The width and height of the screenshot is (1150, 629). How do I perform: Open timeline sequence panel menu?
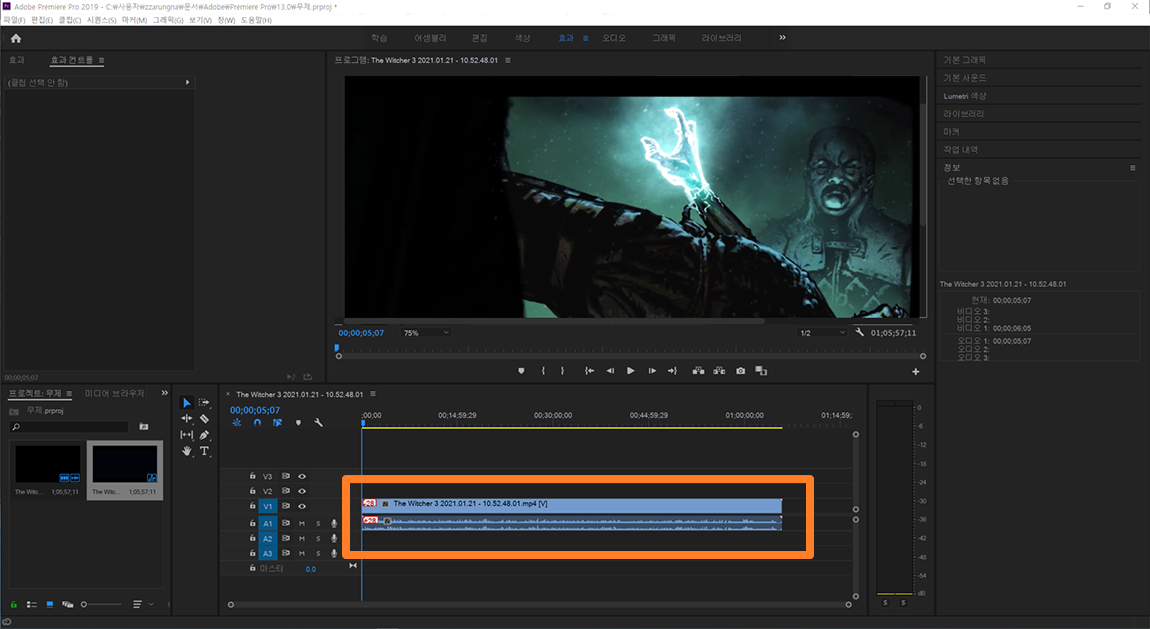[373, 394]
